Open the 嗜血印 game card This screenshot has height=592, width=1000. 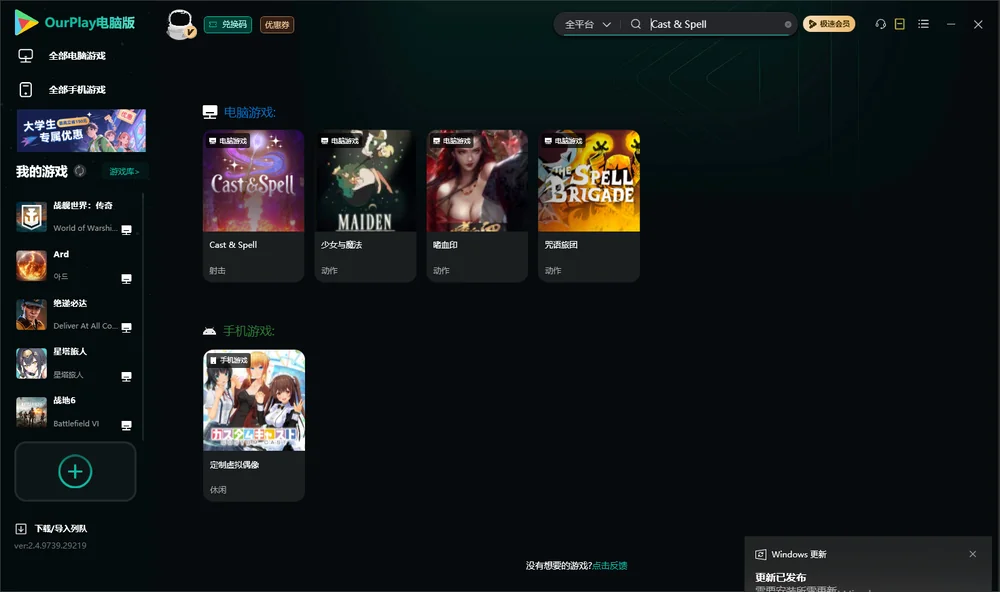click(477, 206)
